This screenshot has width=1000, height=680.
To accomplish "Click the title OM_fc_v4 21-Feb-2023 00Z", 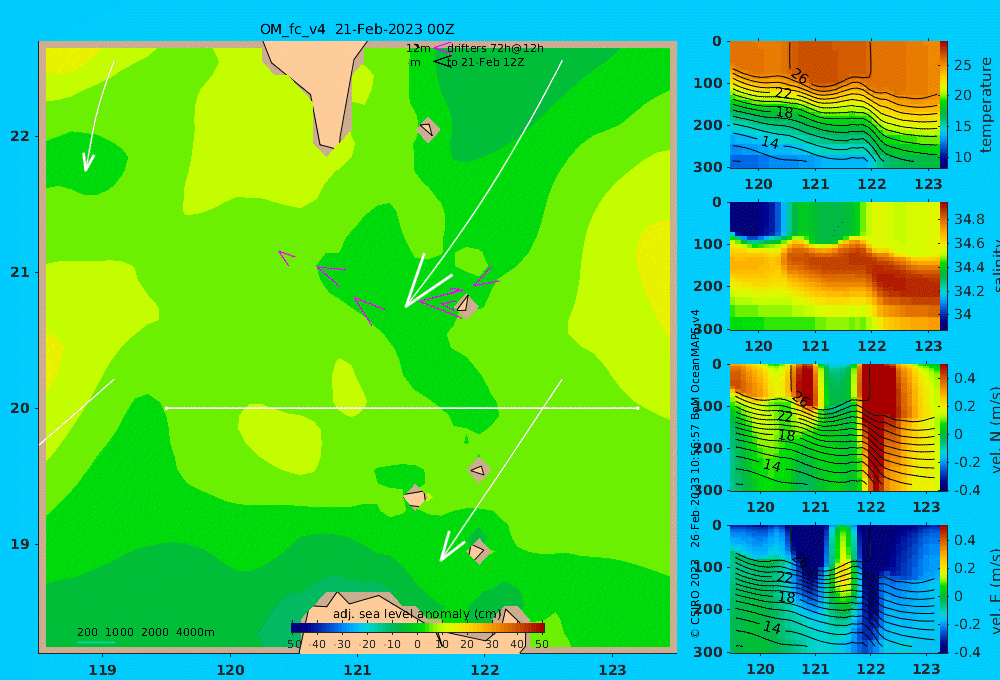I will coord(357,29).
